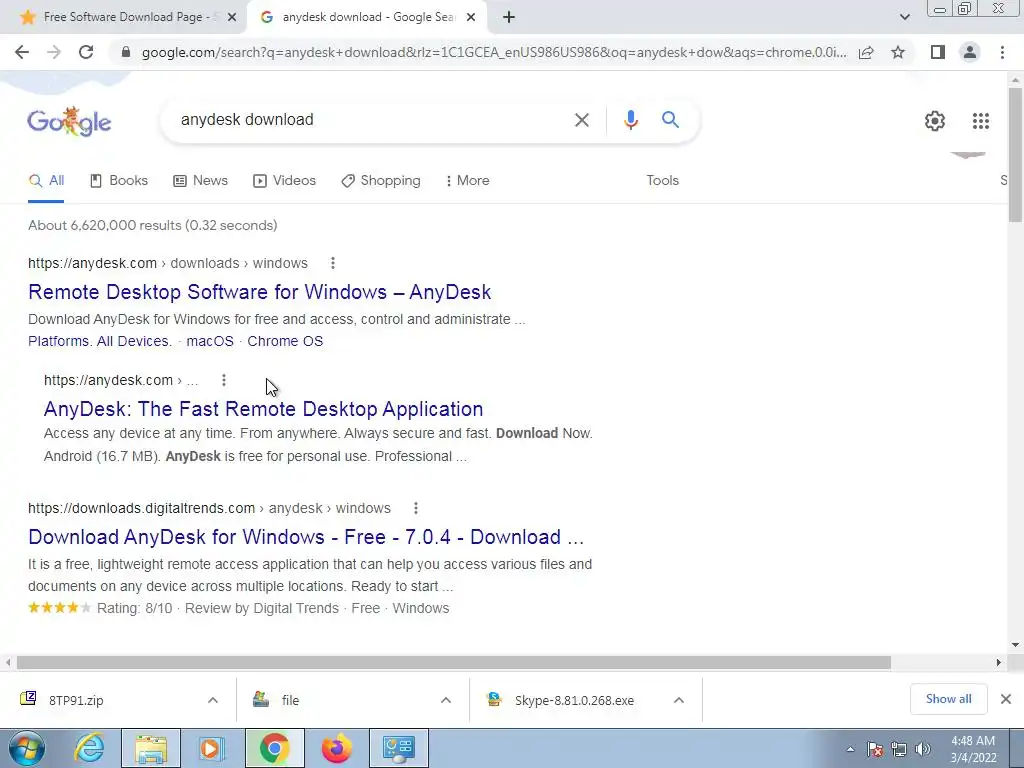Switch to Books results

(119, 181)
